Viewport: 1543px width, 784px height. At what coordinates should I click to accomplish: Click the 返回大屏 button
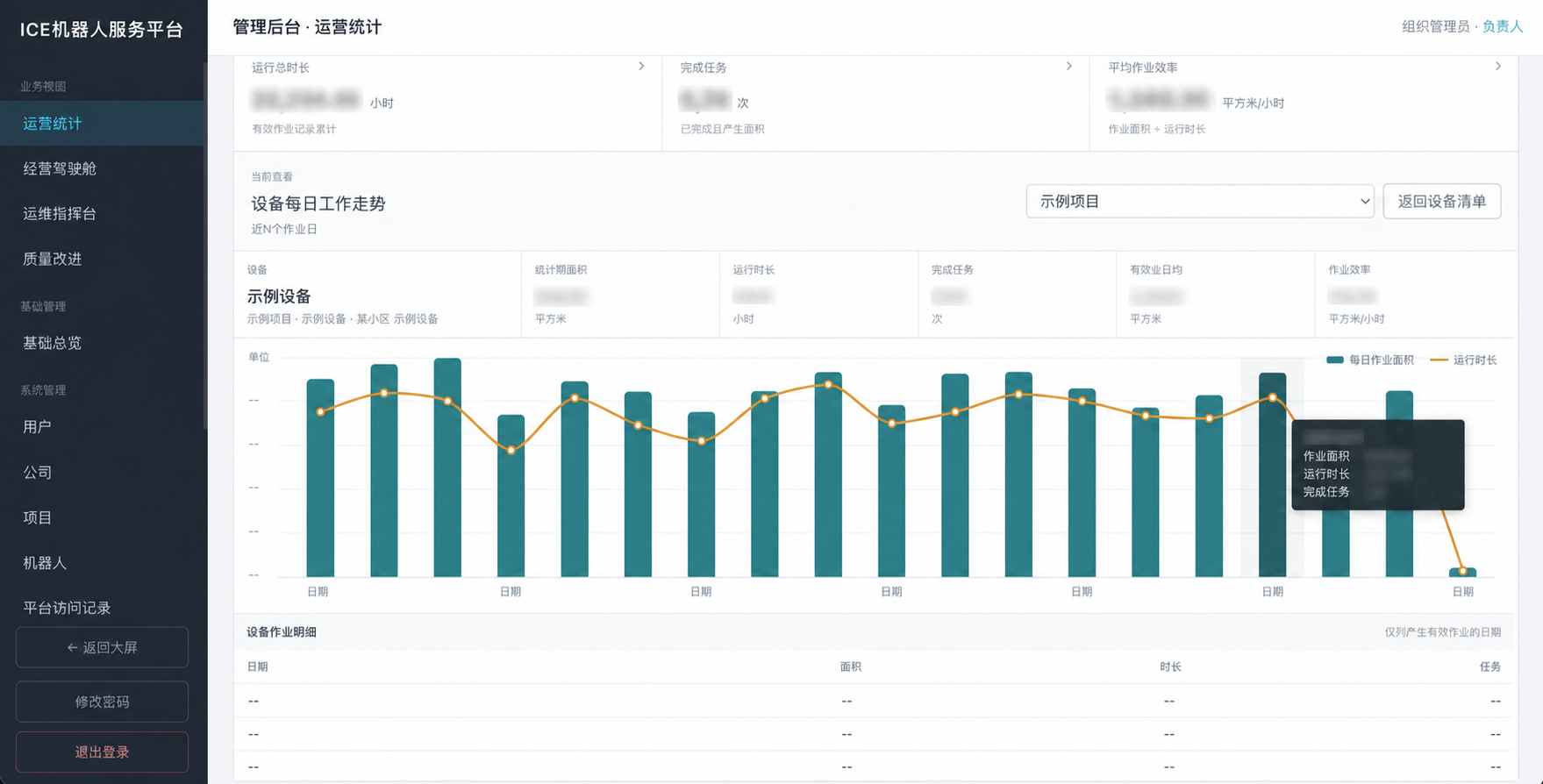pos(102,647)
